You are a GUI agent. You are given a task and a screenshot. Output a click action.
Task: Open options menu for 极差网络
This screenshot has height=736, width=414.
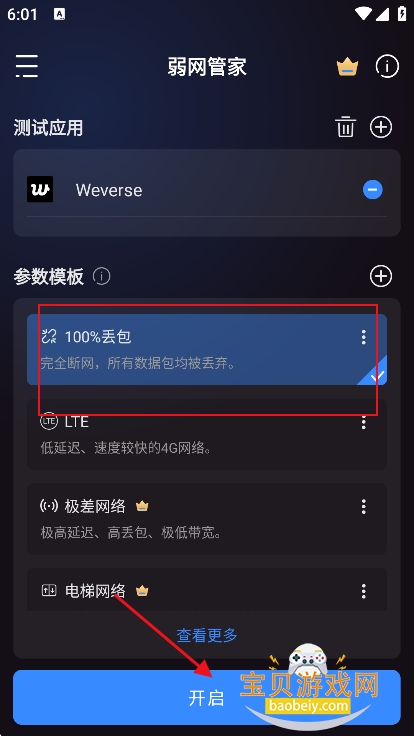point(363,506)
